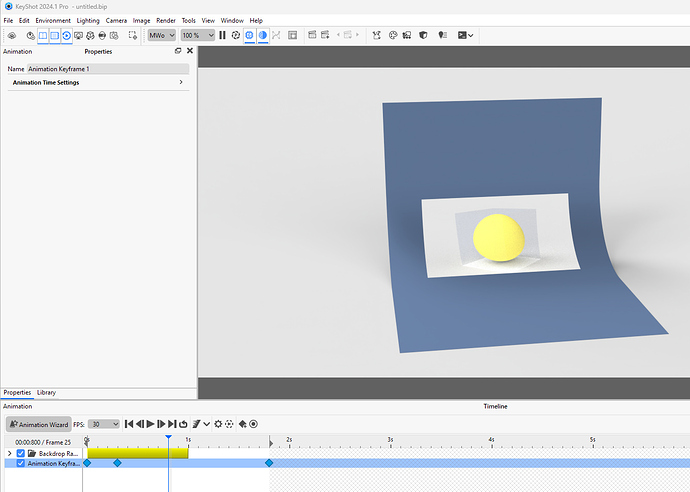Open the File menu

[x=8, y=20]
